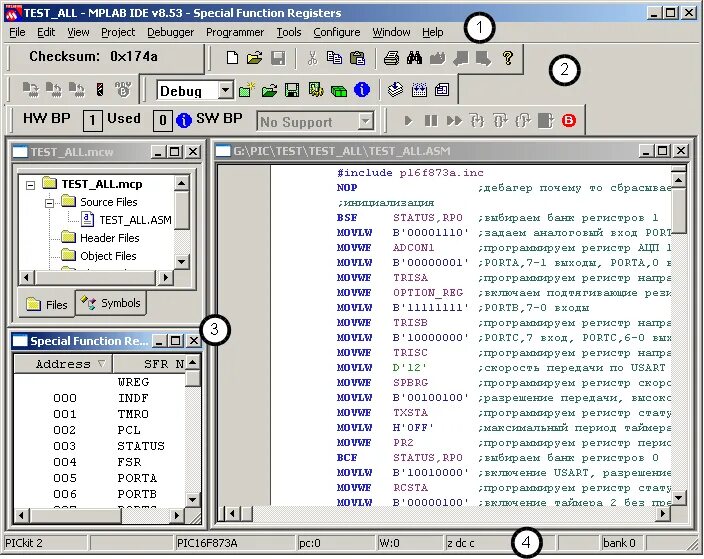Collapse the Source Files folder node
This screenshot has width=704, height=559.
[49, 203]
